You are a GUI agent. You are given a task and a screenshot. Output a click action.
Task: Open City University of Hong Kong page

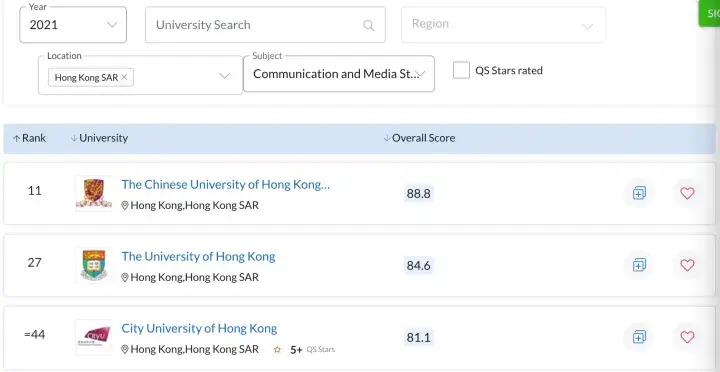[x=199, y=328]
